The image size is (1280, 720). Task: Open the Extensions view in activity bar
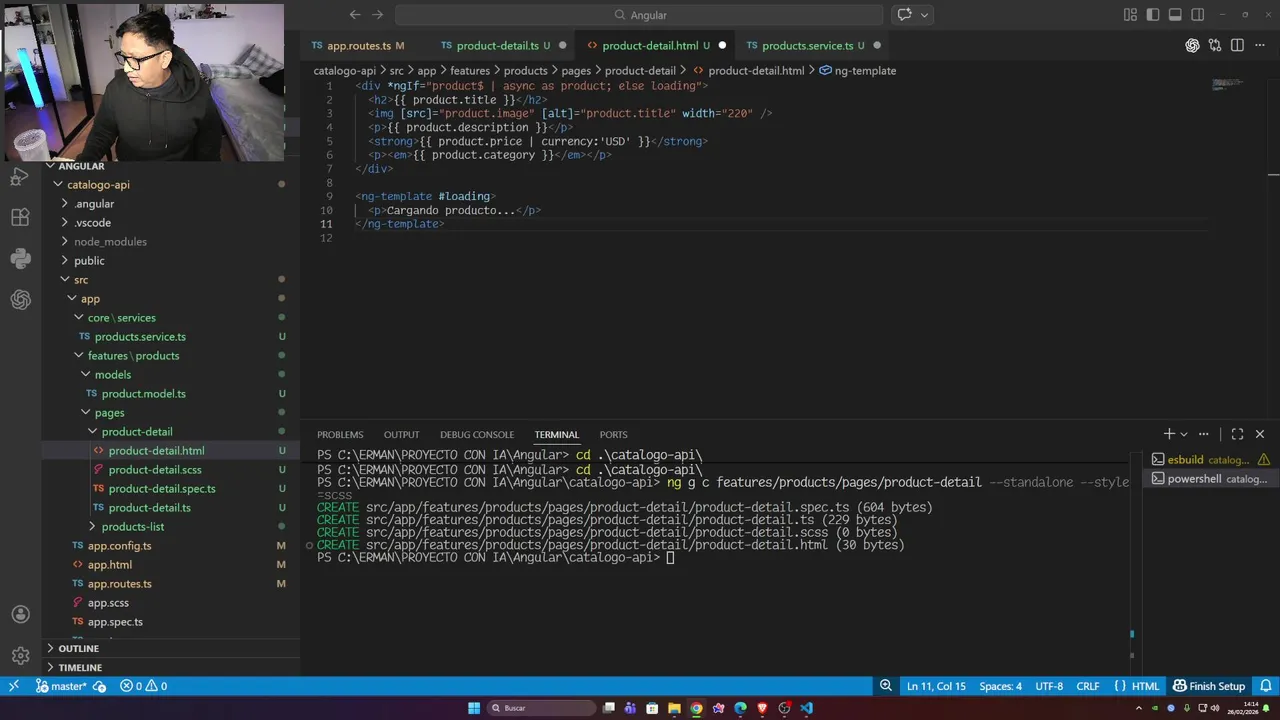[20, 217]
